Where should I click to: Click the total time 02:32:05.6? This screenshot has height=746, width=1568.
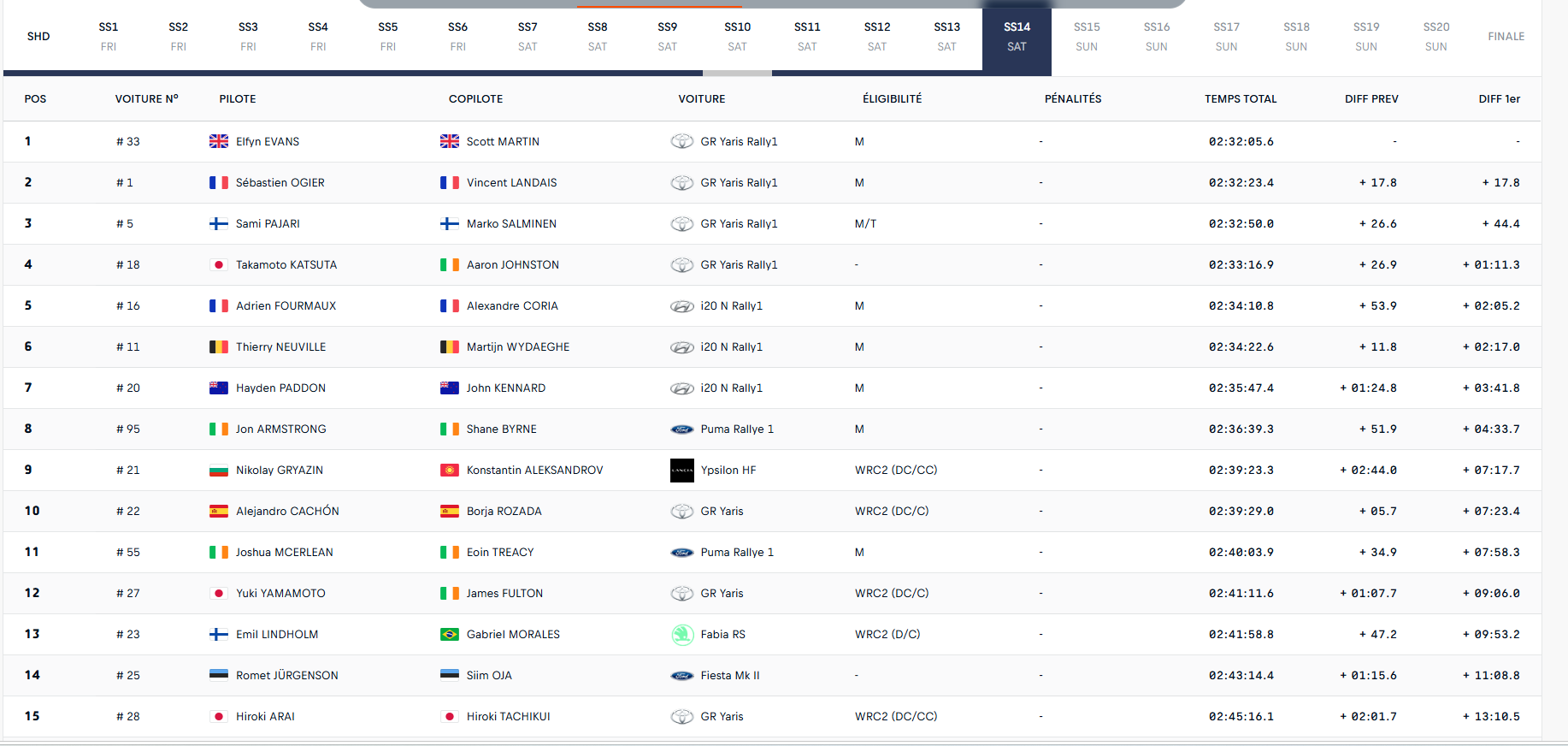click(x=1241, y=142)
